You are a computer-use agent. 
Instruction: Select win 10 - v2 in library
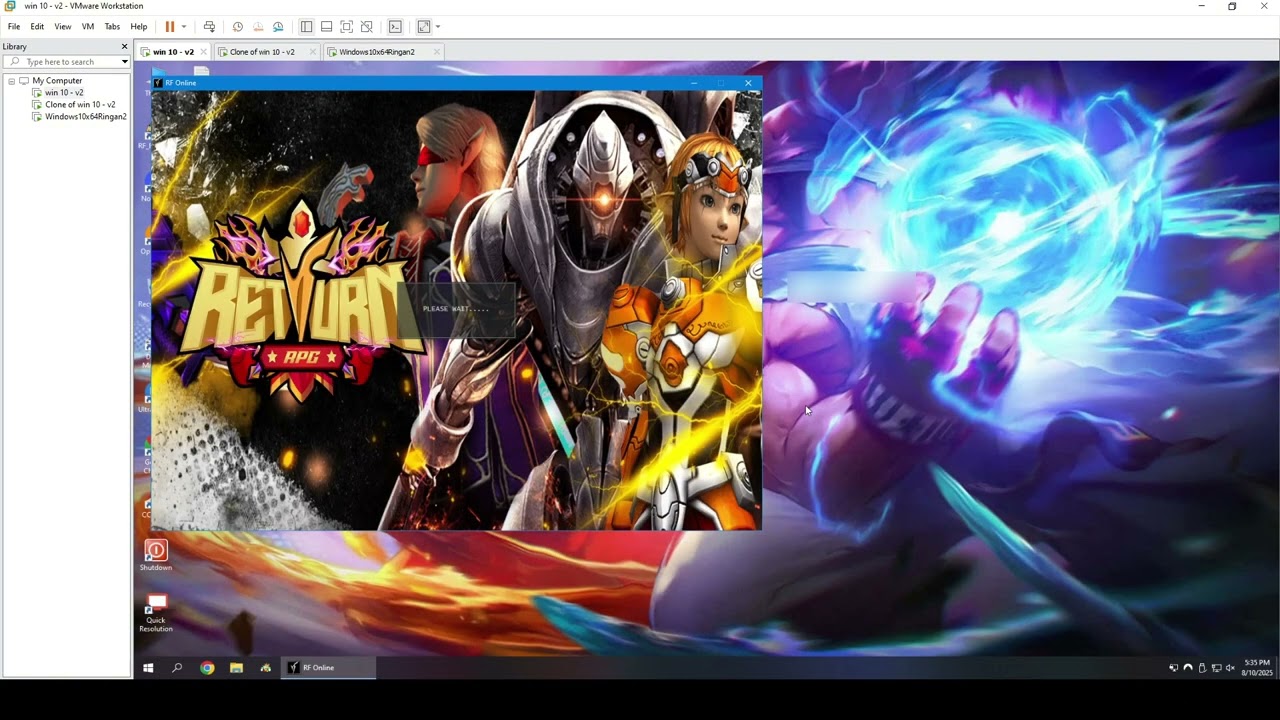pos(64,93)
